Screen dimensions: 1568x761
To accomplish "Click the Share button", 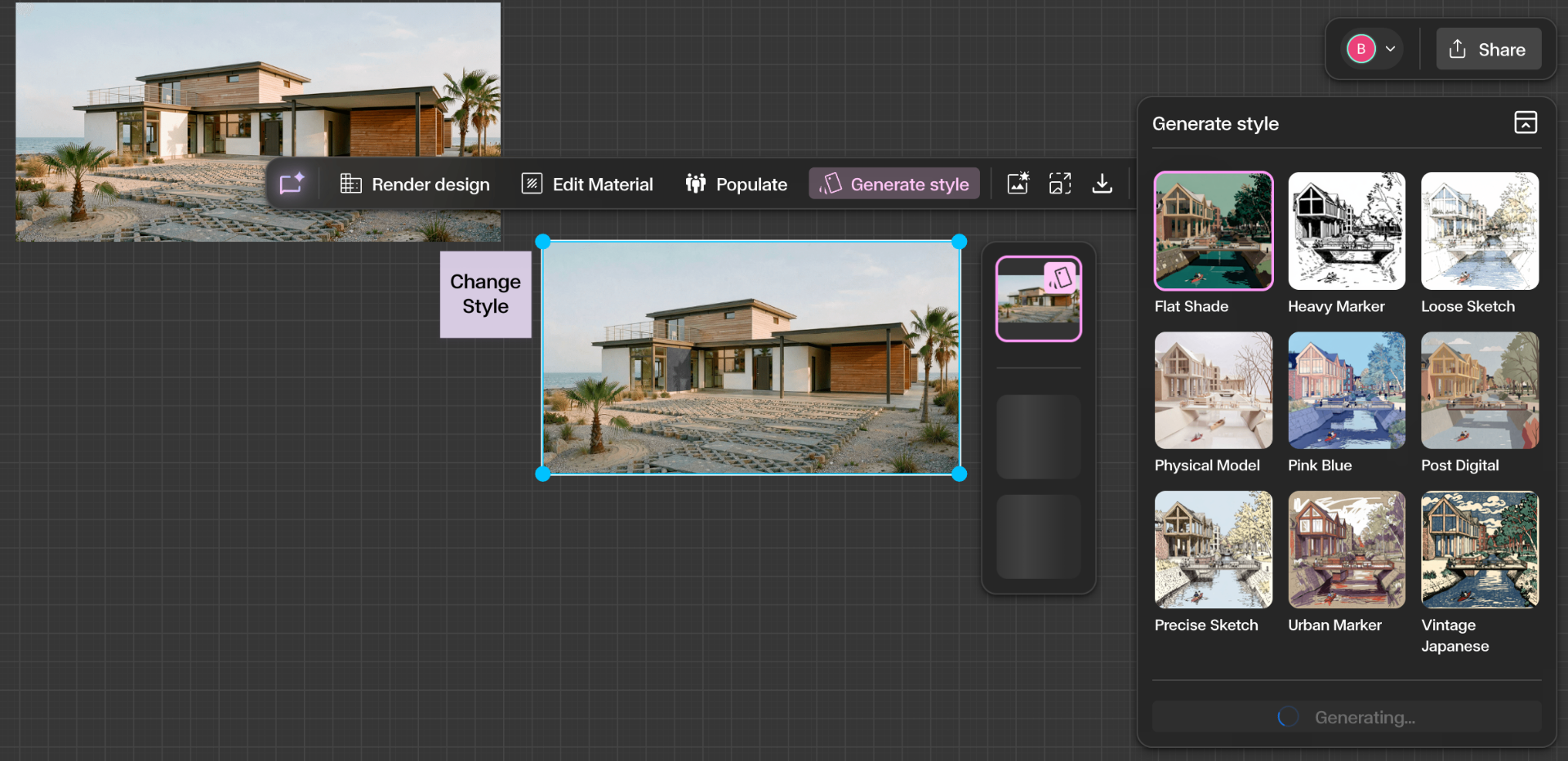I will pyautogui.click(x=1488, y=49).
